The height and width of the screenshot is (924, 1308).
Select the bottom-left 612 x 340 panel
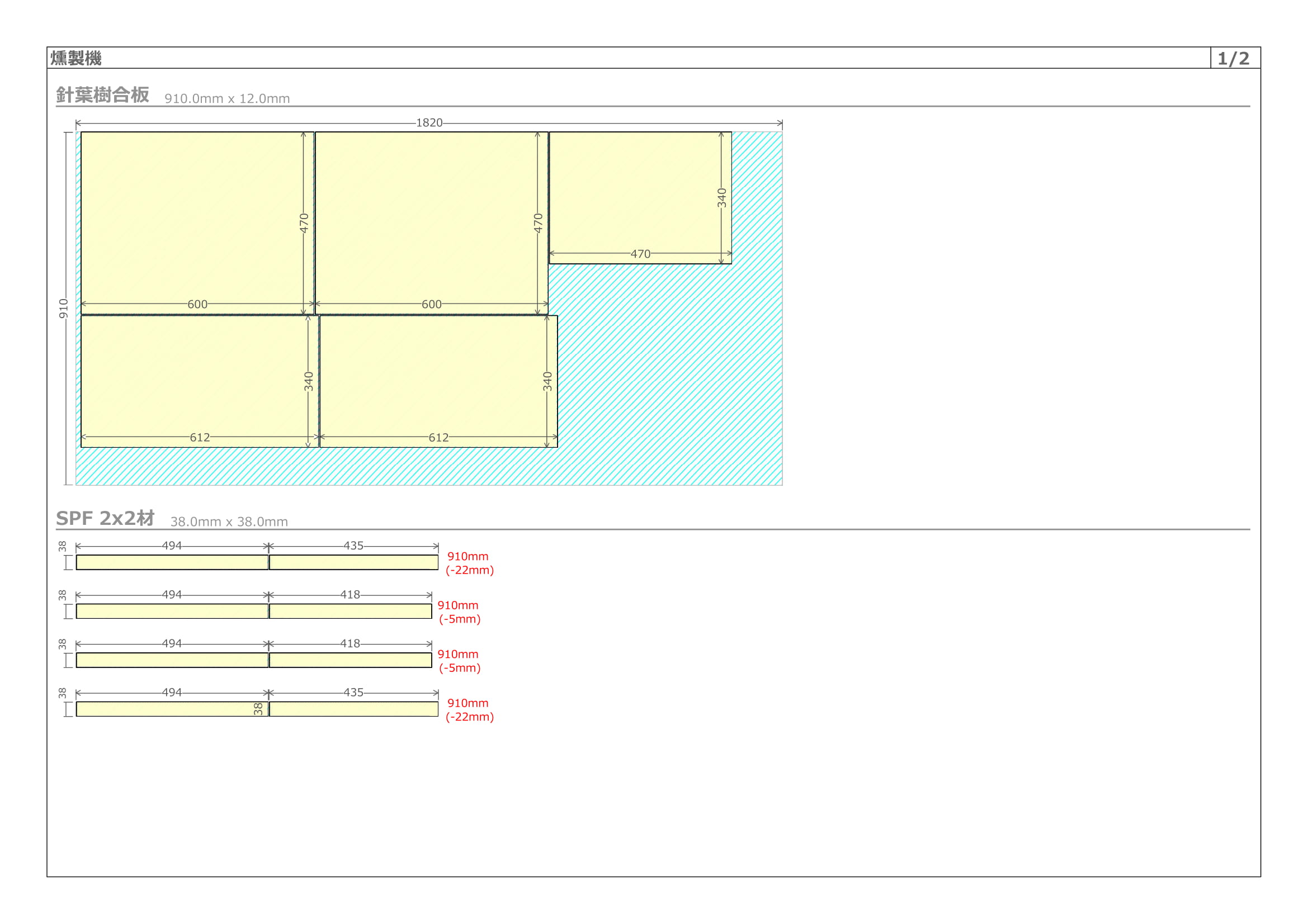(x=200, y=381)
